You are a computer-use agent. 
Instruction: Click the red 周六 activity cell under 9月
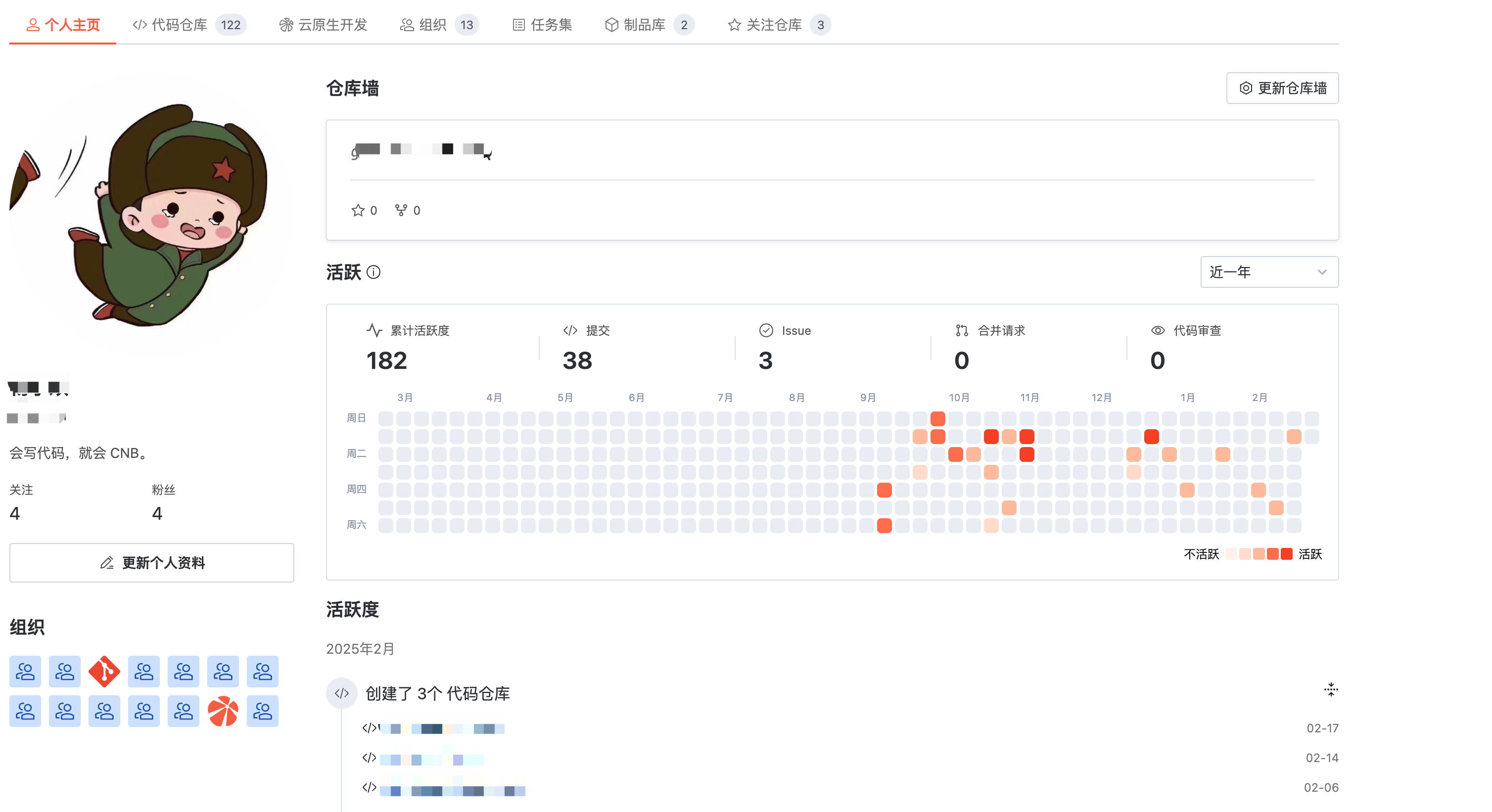[x=884, y=525]
